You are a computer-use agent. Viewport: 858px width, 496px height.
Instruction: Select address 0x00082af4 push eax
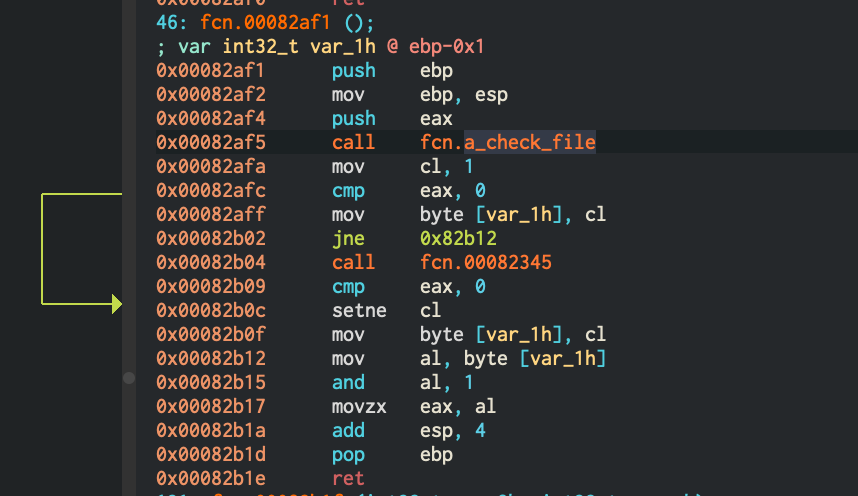click(x=210, y=119)
